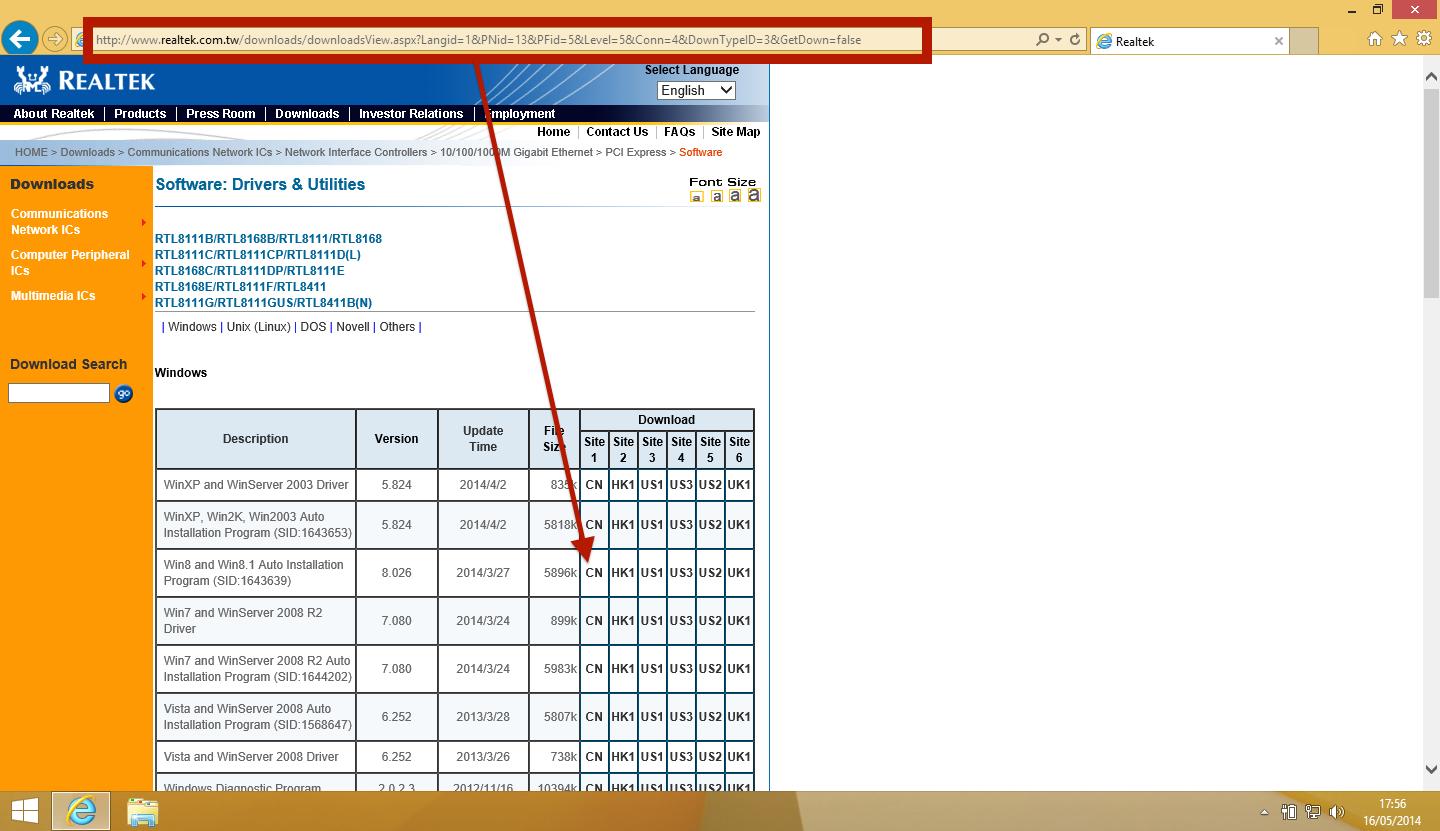Jump to Unix (Linux) drivers section
Image resolution: width=1440 pixels, height=831 pixels.
coord(258,327)
